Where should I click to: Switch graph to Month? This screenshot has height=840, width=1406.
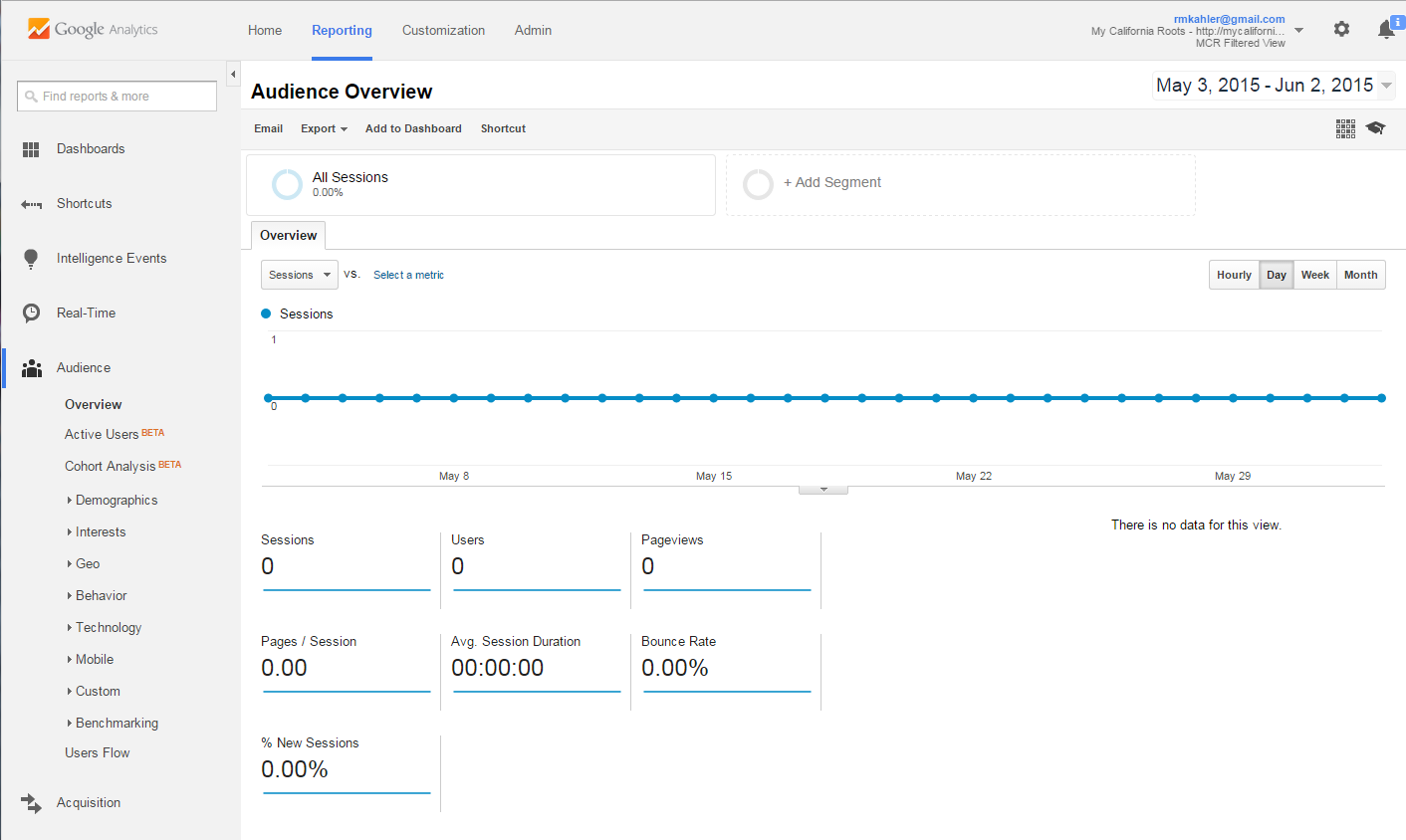[x=1361, y=275]
